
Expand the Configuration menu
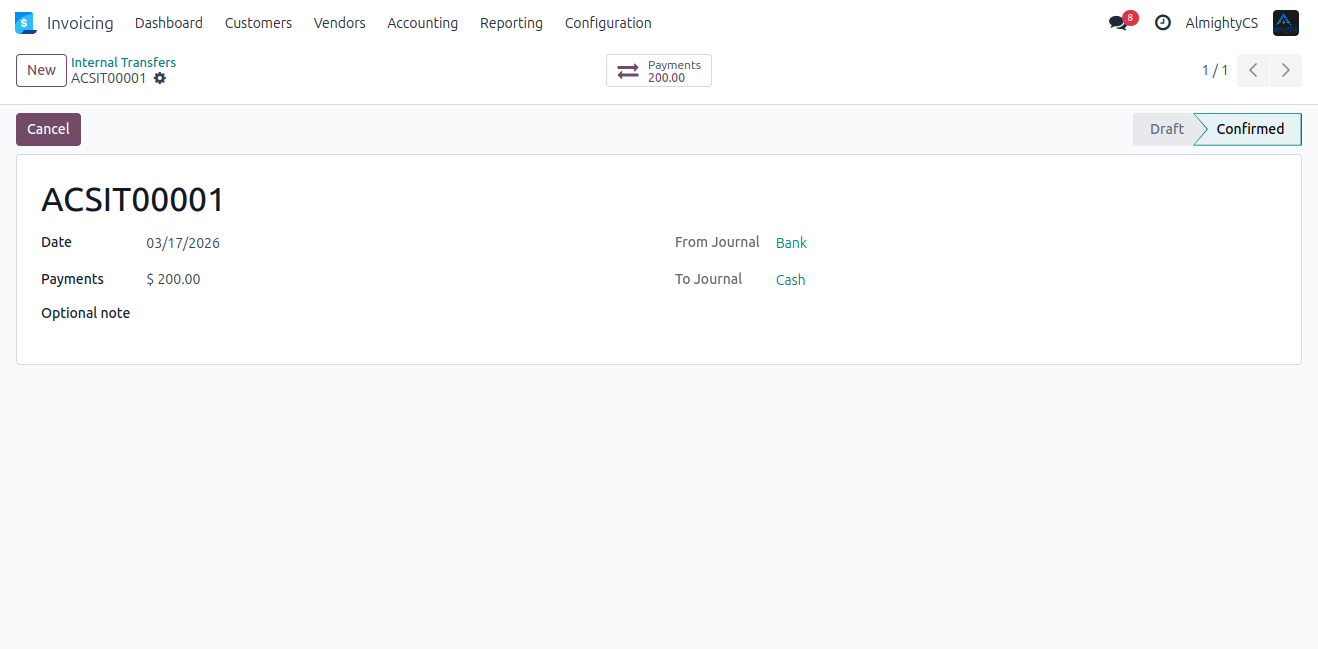[x=607, y=23]
